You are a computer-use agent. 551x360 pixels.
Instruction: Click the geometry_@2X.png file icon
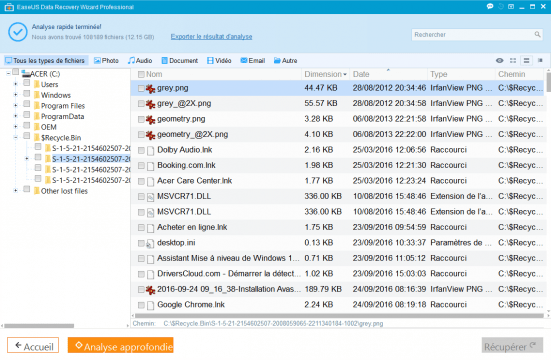[x=150, y=135]
